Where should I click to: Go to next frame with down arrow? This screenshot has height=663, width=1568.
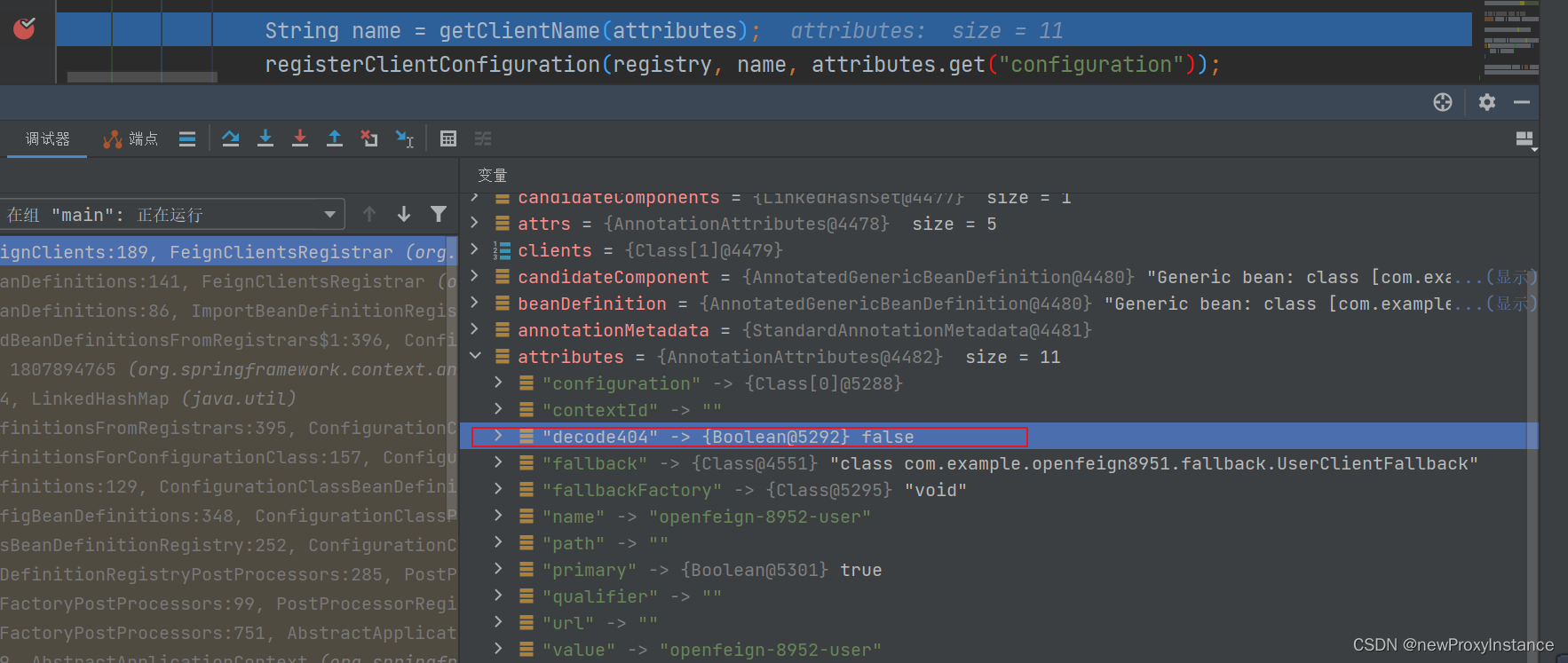tap(404, 214)
